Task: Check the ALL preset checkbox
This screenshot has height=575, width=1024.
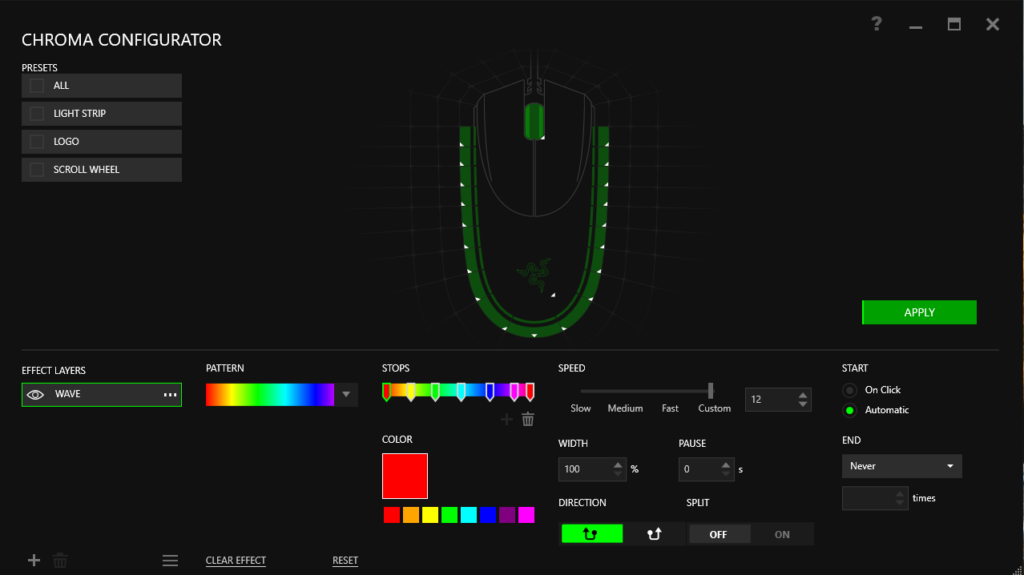Action: click(x=37, y=86)
